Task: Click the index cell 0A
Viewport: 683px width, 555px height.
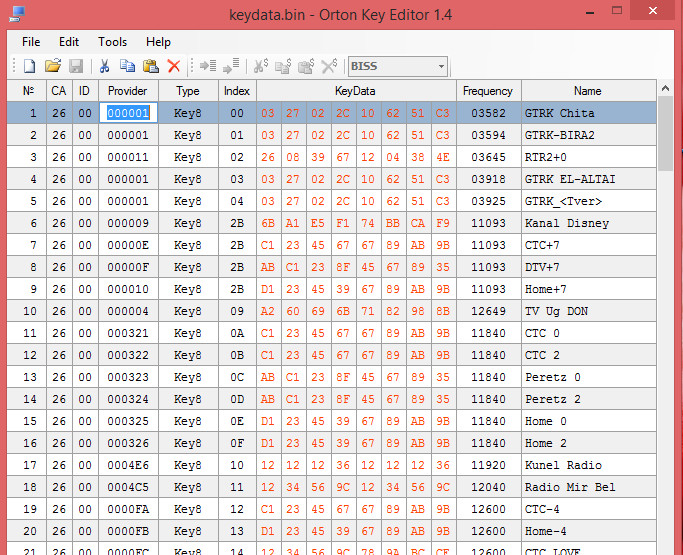Action: 237,333
